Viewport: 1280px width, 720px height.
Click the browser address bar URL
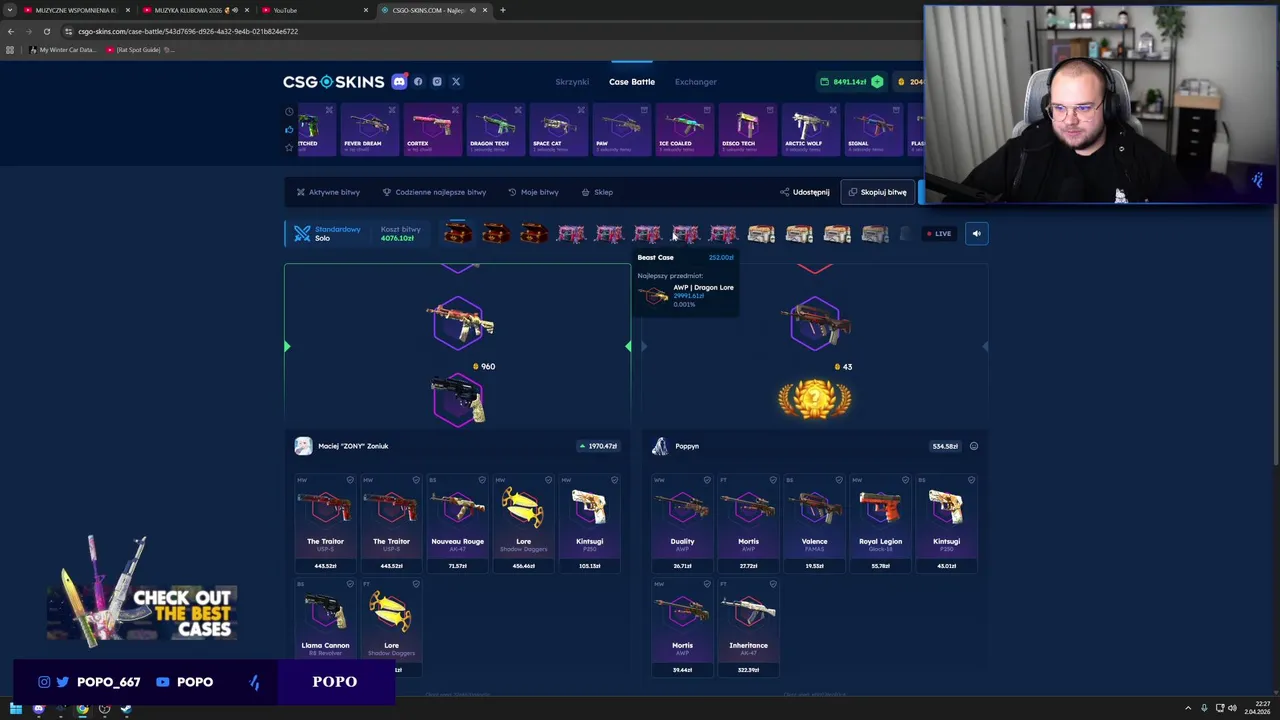click(188, 31)
